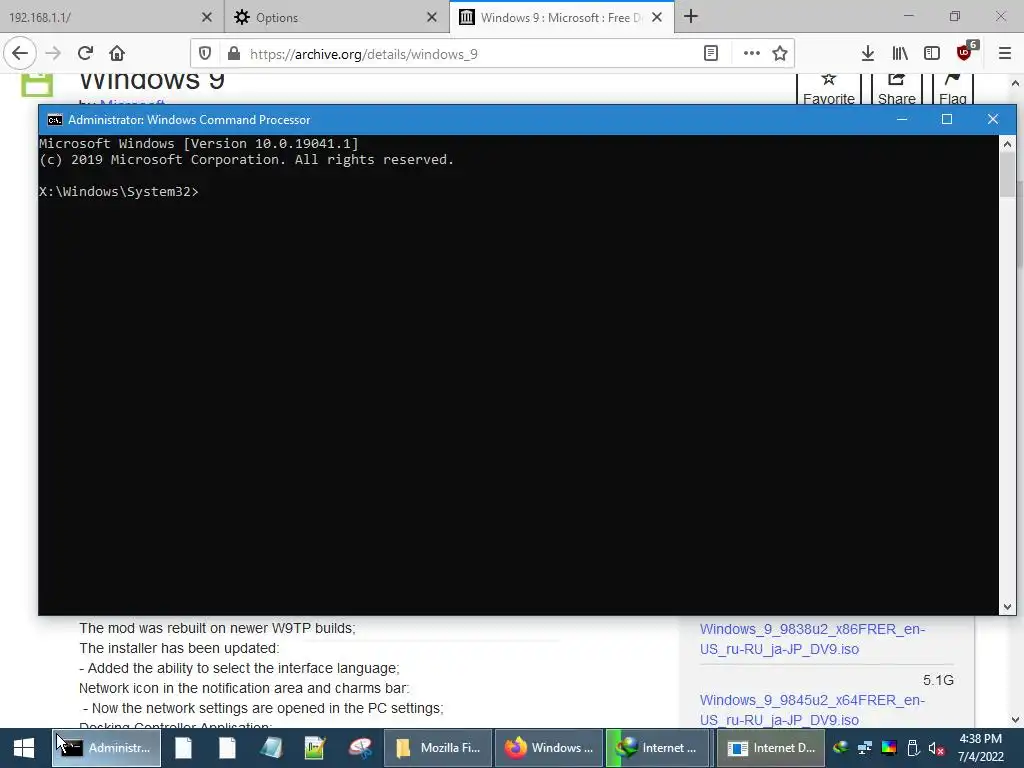Minimize the Command Processor window
This screenshot has height=768, width=1024.
tap(902, 119)
